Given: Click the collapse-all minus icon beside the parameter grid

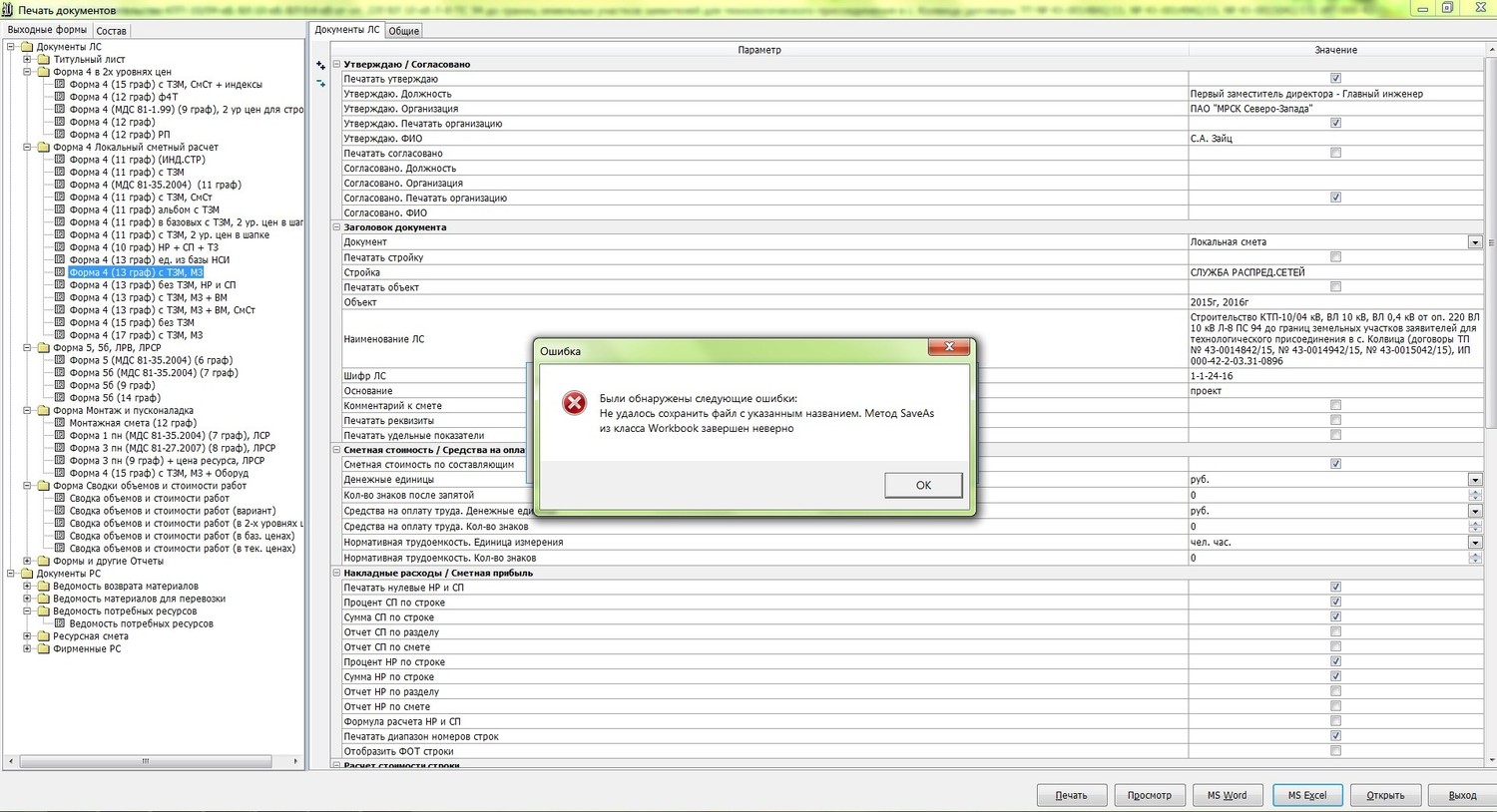Looking at the screenshot, I should coord(320,84).
